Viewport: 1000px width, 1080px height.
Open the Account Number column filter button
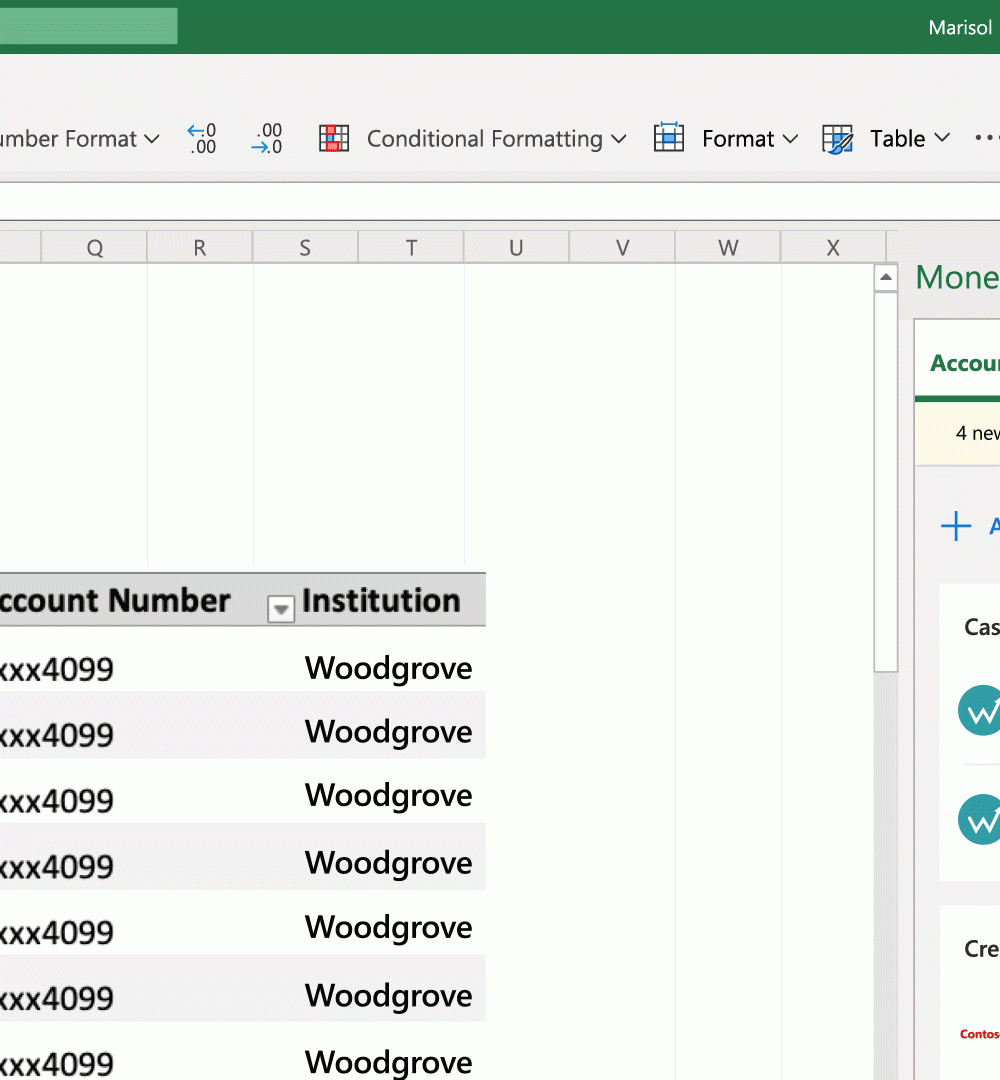pyautogui.click(x=280, y=609)
